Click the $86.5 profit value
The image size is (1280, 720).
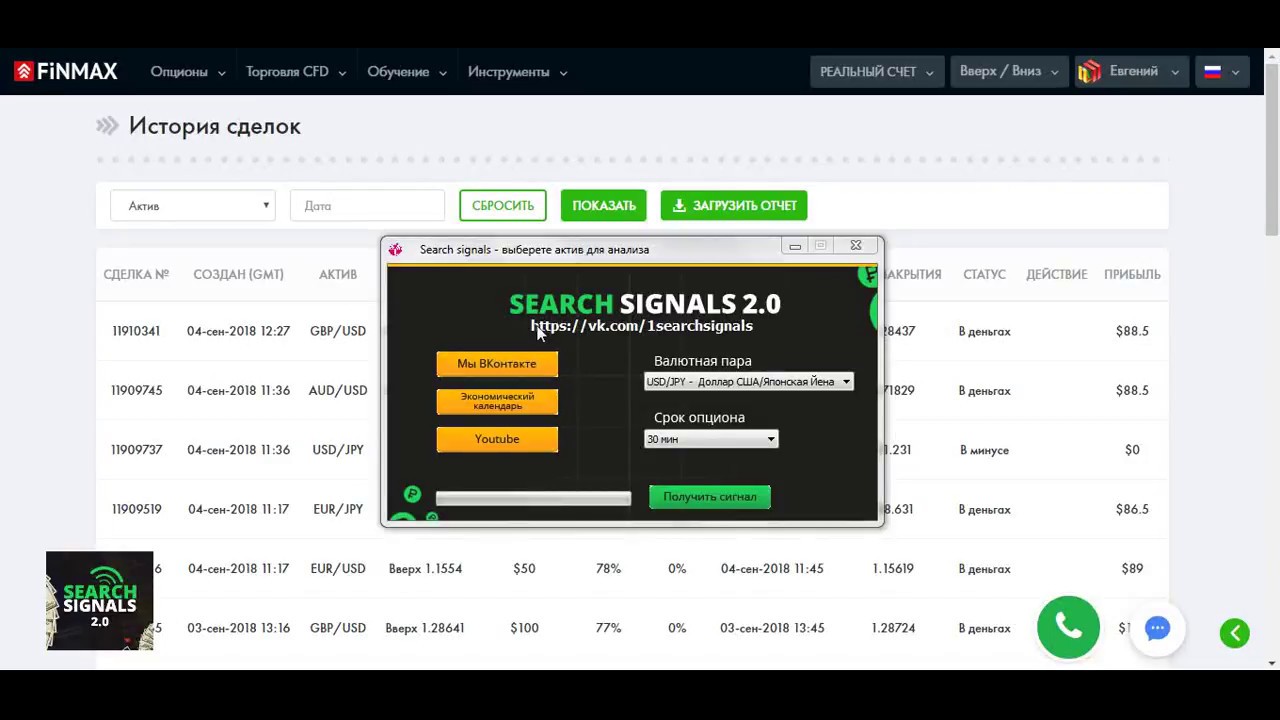coord(1132,509)
